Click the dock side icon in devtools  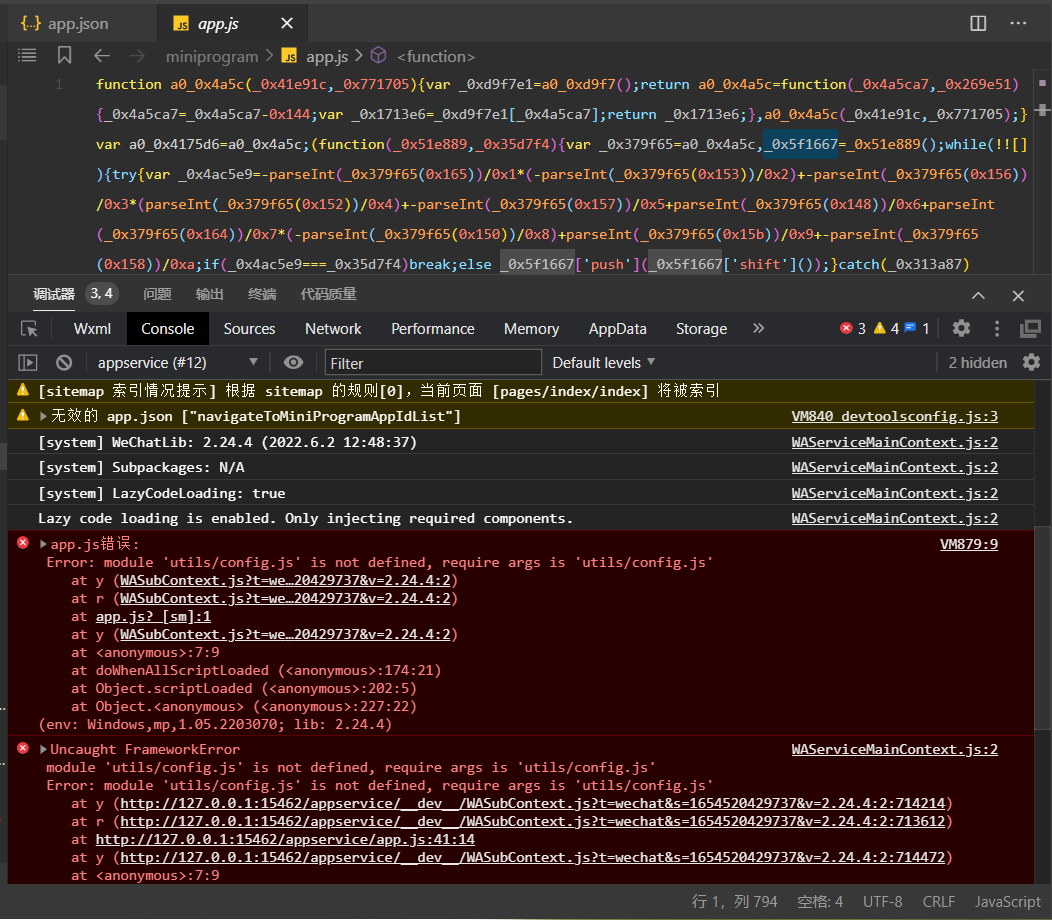[x=1030, y=328]
